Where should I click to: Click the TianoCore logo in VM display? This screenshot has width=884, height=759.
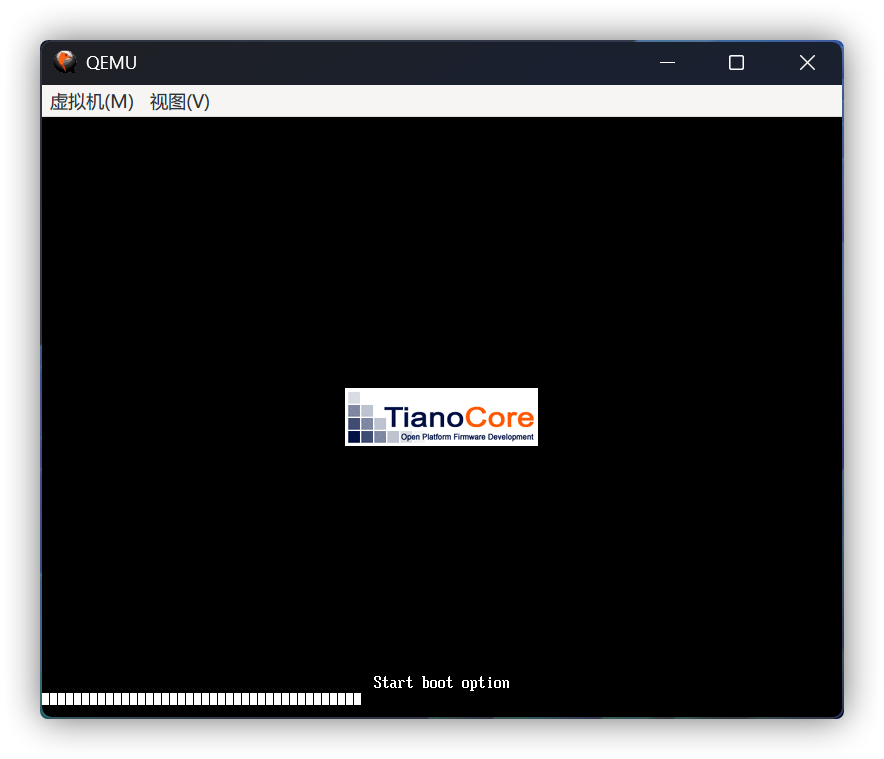441,417
